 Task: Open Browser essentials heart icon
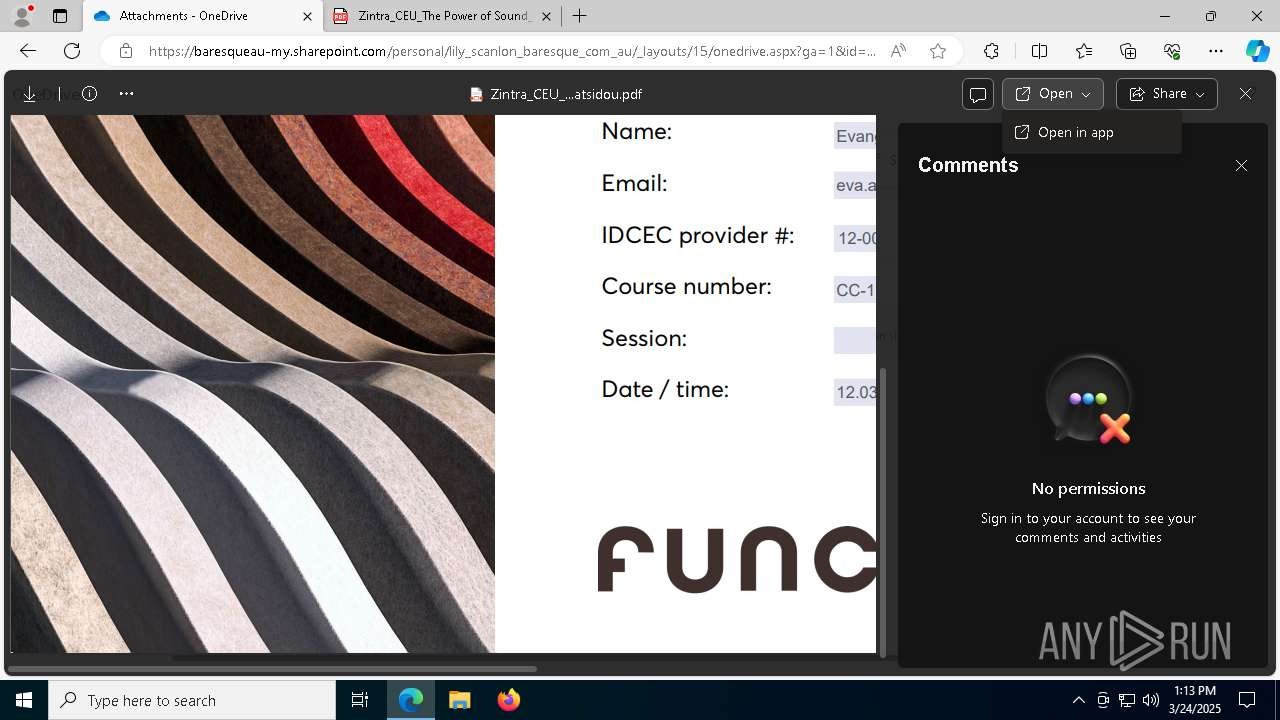click(1172, 51)
